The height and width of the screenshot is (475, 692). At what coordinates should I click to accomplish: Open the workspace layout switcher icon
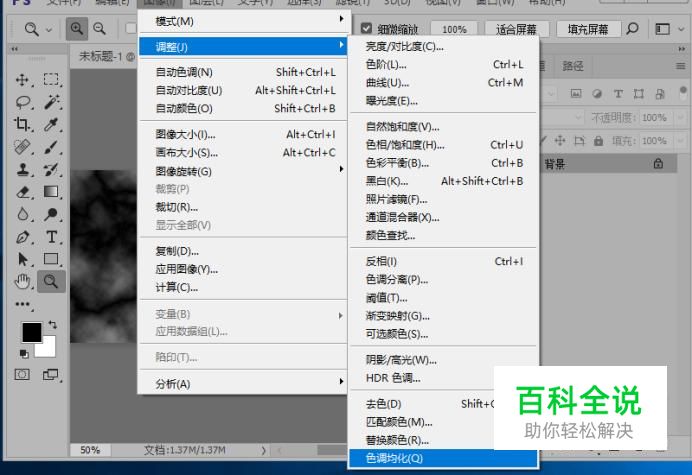662,29
